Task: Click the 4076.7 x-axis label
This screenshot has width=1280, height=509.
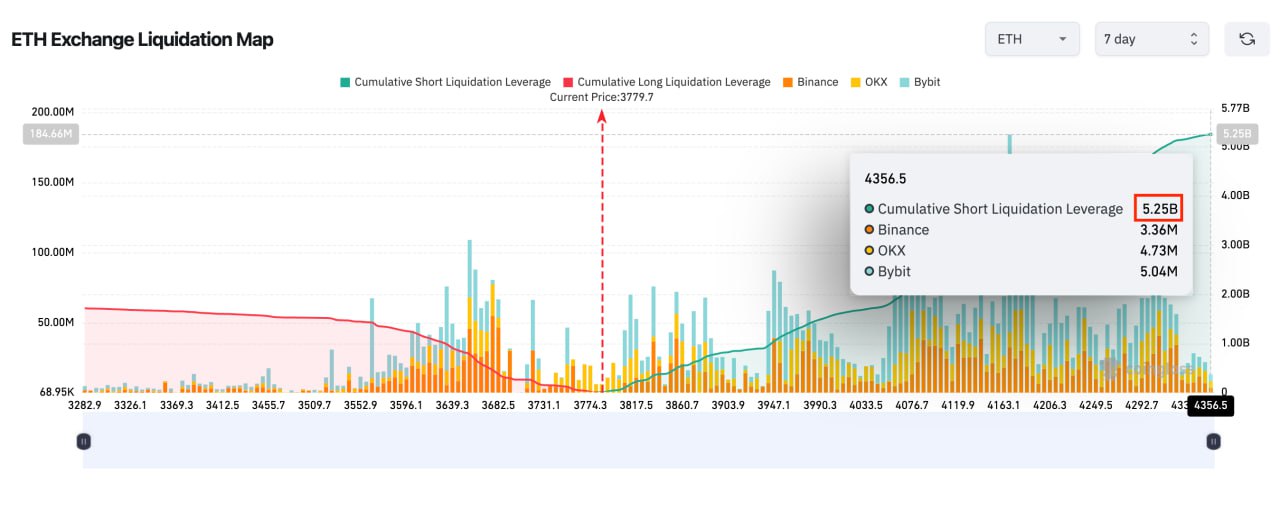Action: tap(911, 405)
